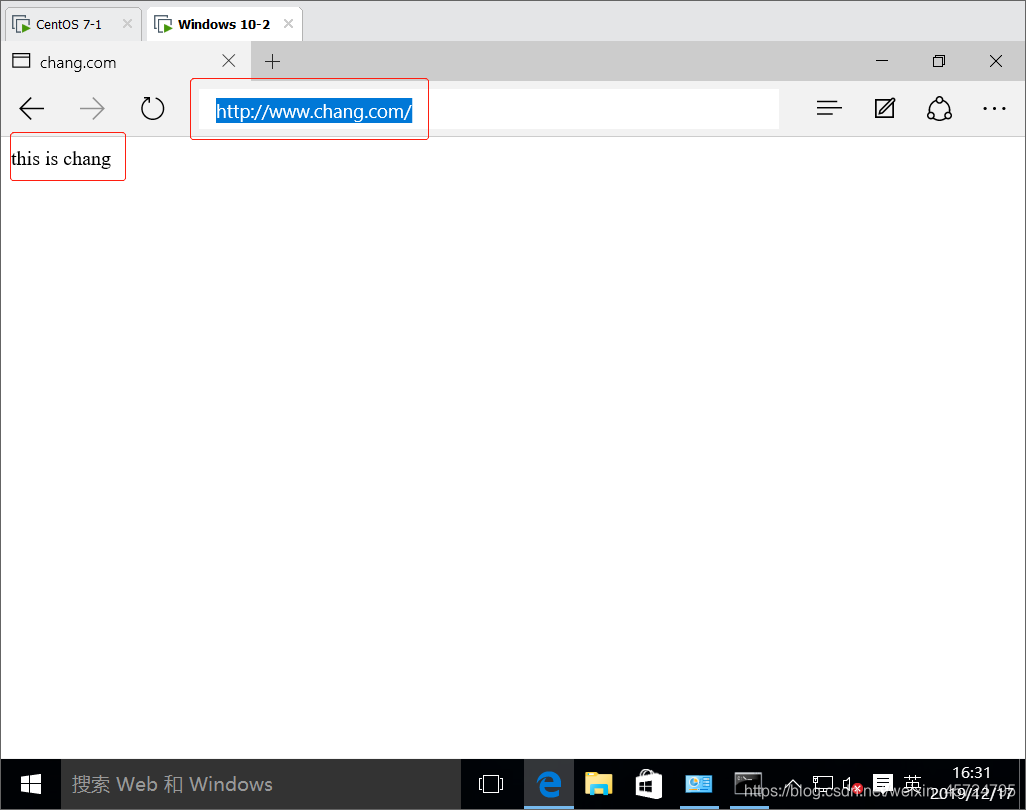The image size is (1026, 810).
Task: Open the Action Center notifications
Action: pyautogui.click(x=883, y=783)
